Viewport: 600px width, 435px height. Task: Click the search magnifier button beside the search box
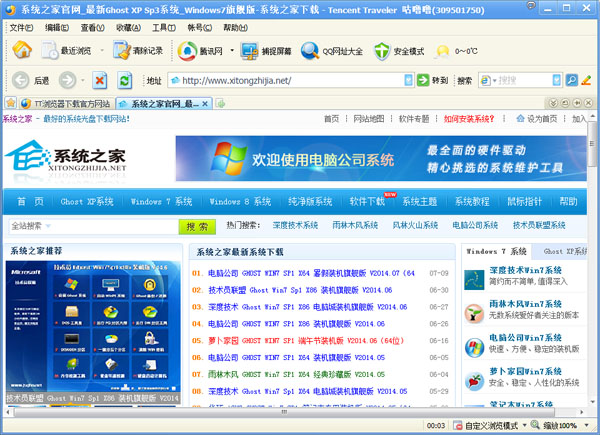572,80
